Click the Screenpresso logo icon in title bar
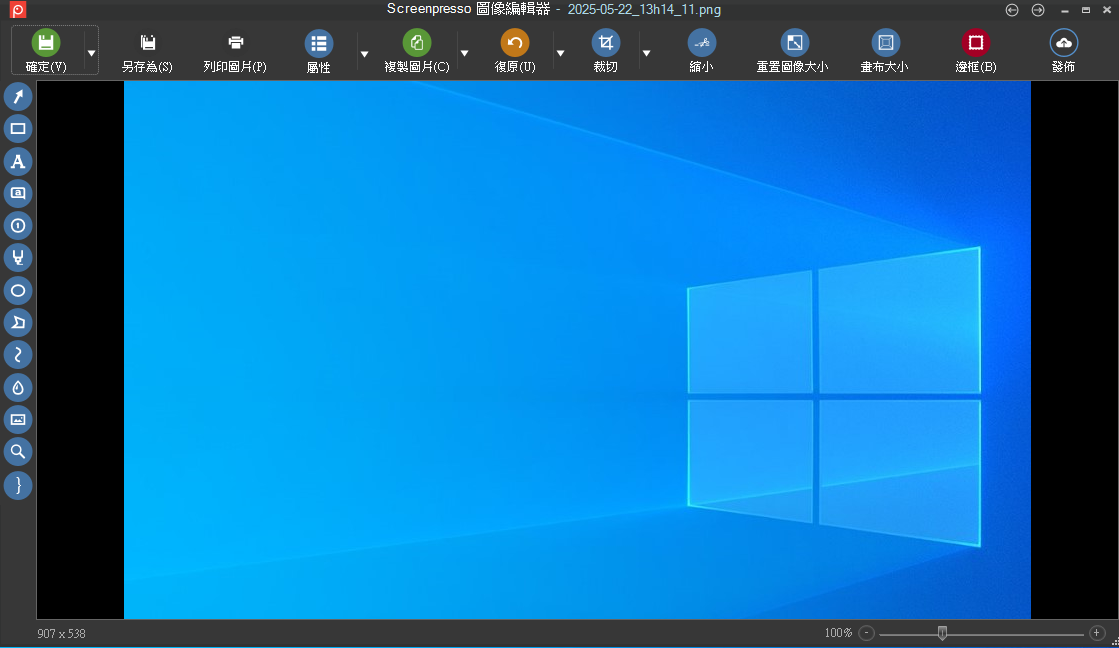The image size is (1119, 648). coord(17,9)
